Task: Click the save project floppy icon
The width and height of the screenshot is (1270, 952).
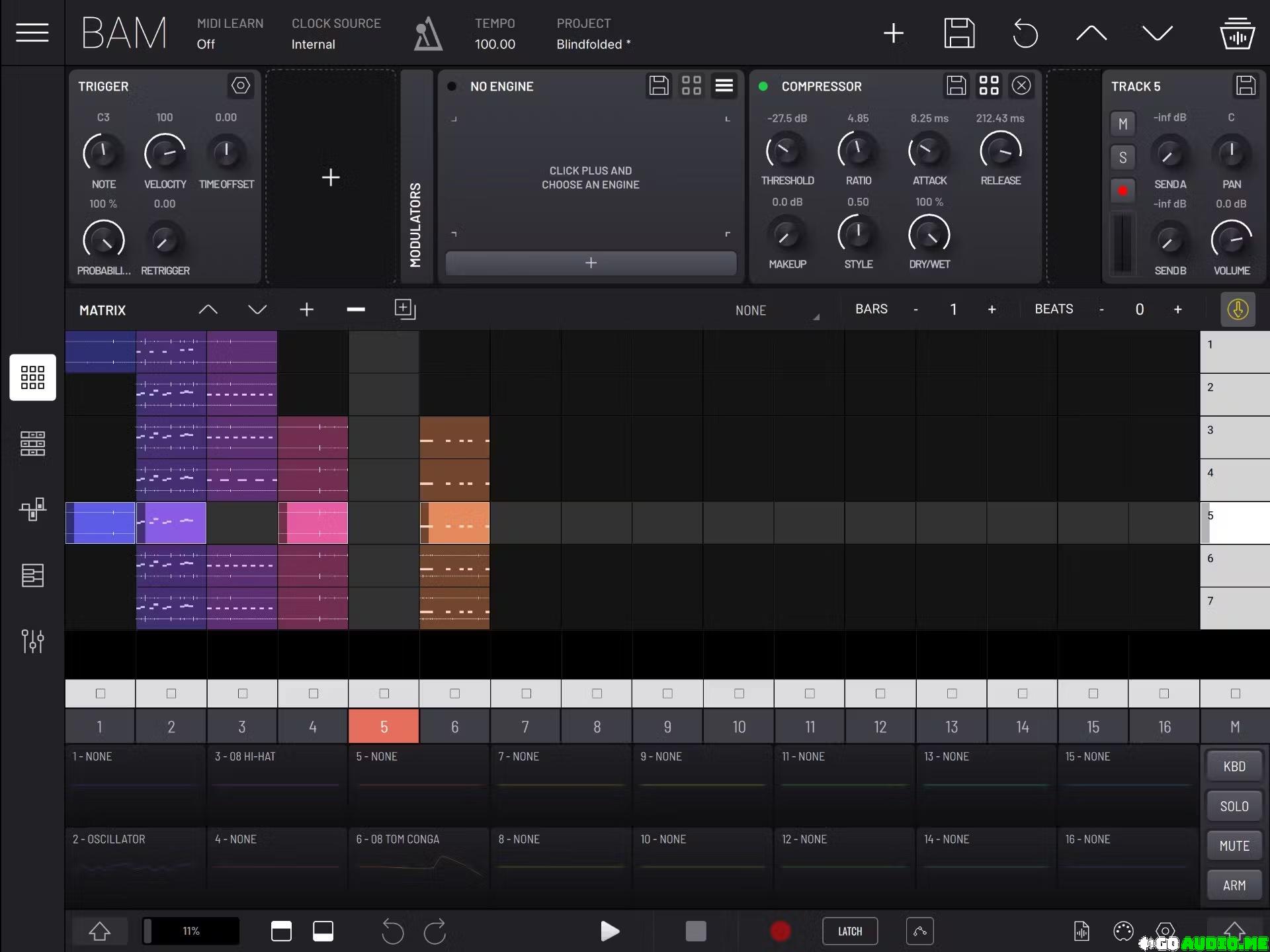Action: coord(958,33)
